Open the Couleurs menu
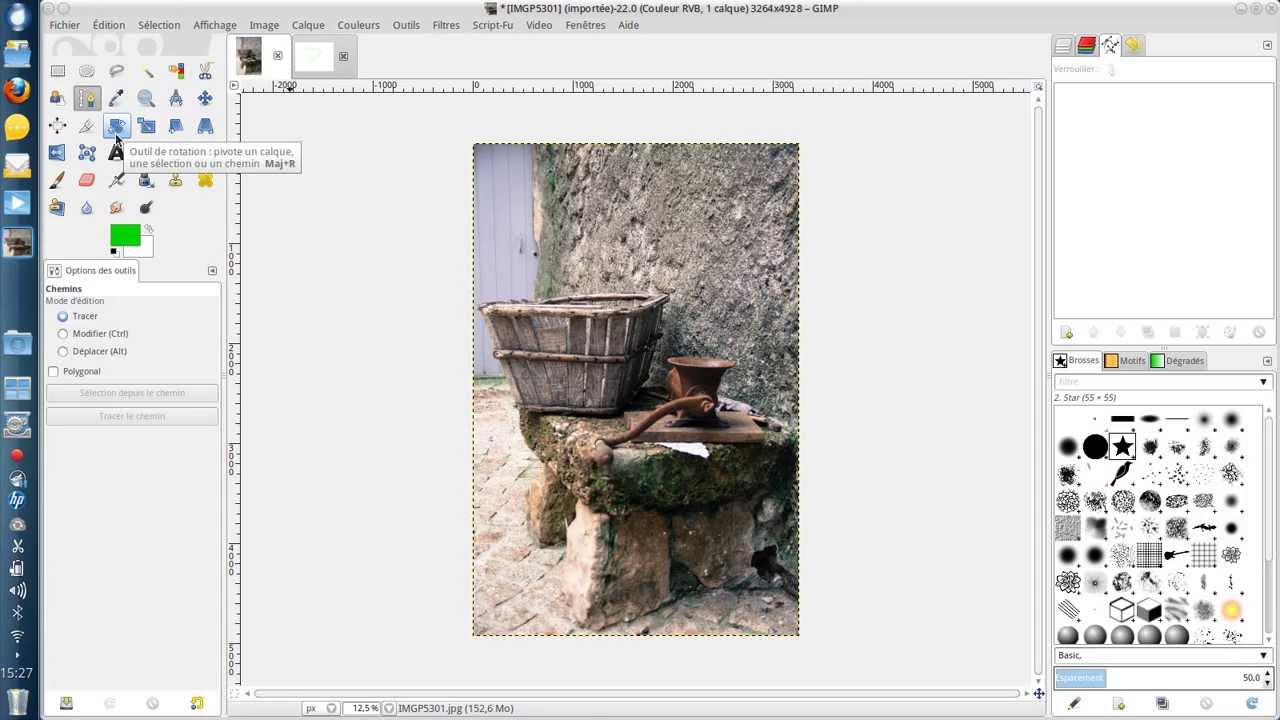This screenshot has height=720, width=1280. pyautogui.click(x=358, y=25)
